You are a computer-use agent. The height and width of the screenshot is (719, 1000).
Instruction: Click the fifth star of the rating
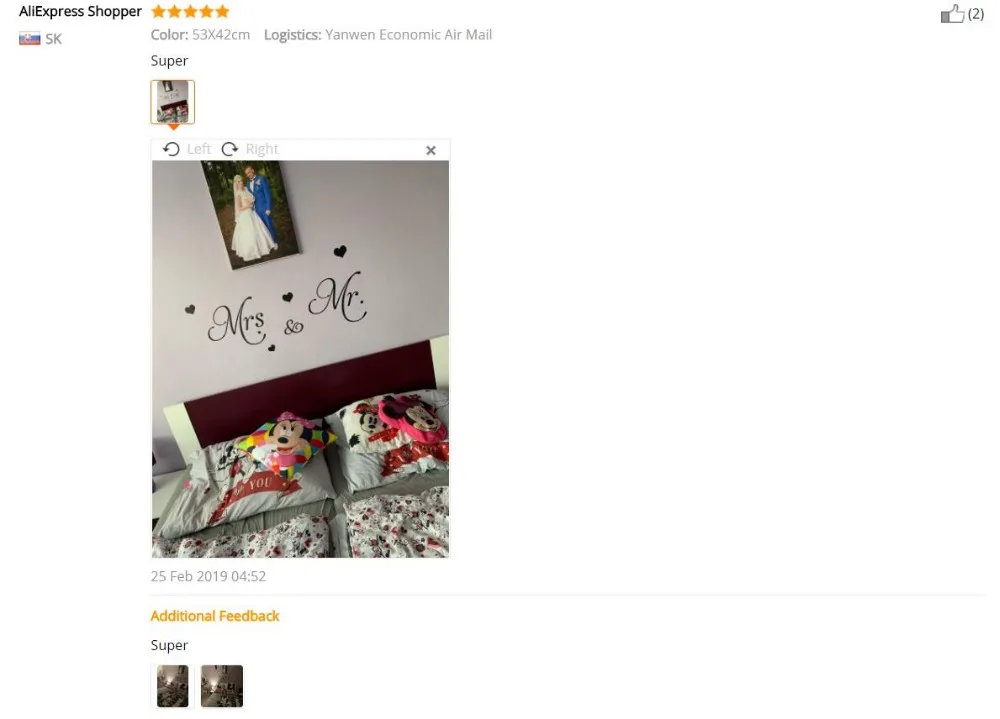(222, 11)
